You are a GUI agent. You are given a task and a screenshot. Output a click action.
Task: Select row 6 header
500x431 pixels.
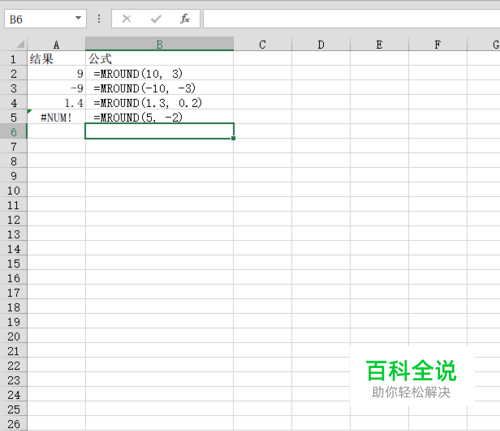[13, 132]
